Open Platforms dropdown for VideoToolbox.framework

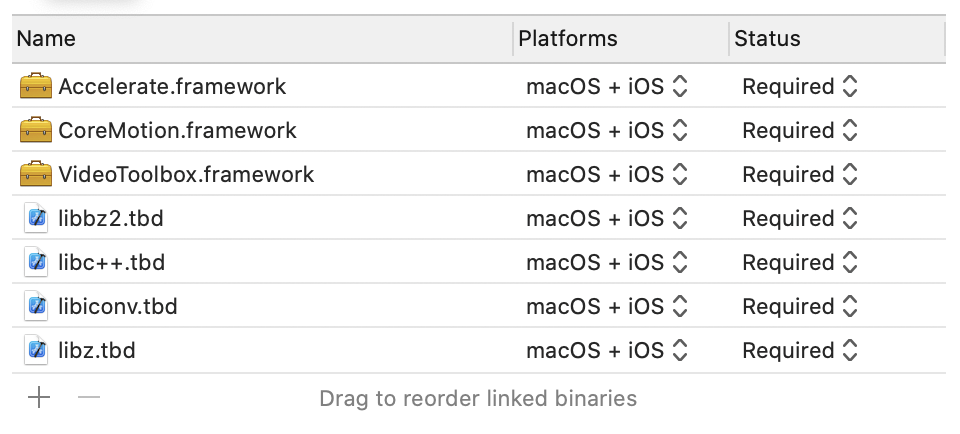pos(607,175)
